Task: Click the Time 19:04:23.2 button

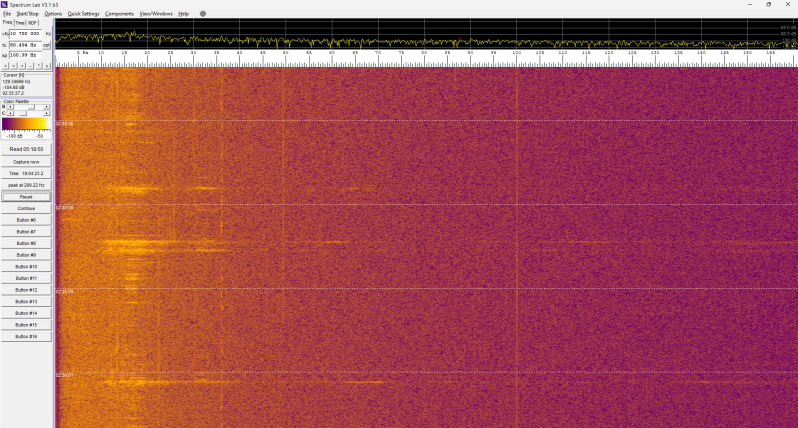Action: (x=26, y=174)
